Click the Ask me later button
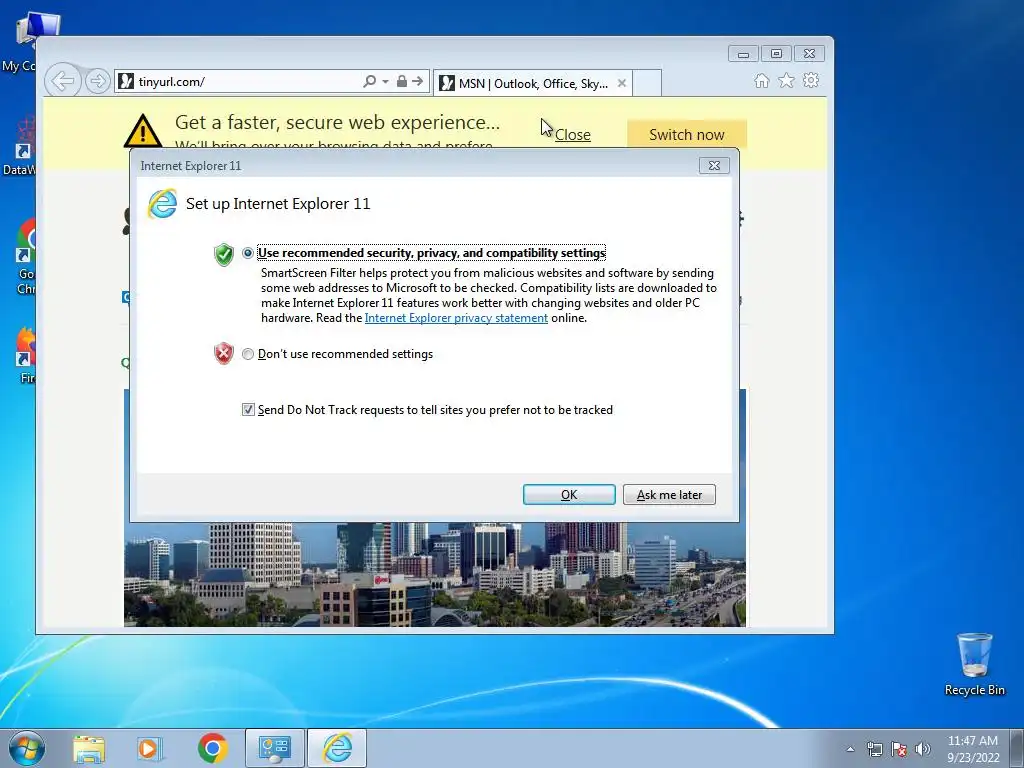 coord(669,494)
